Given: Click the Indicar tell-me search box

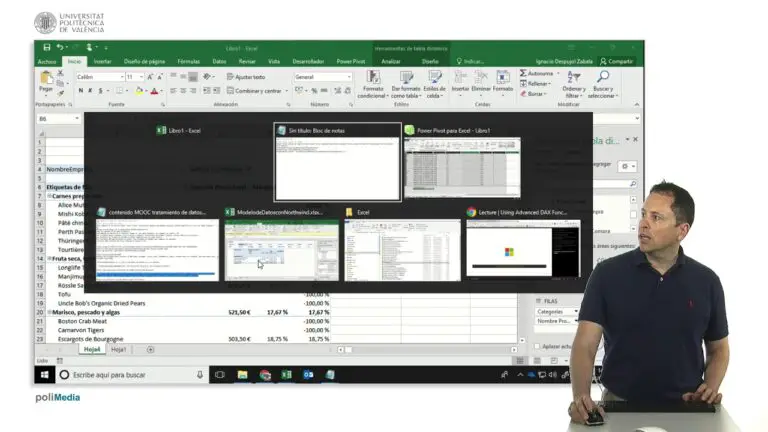Looking at the screenshot, I should 470,62.
